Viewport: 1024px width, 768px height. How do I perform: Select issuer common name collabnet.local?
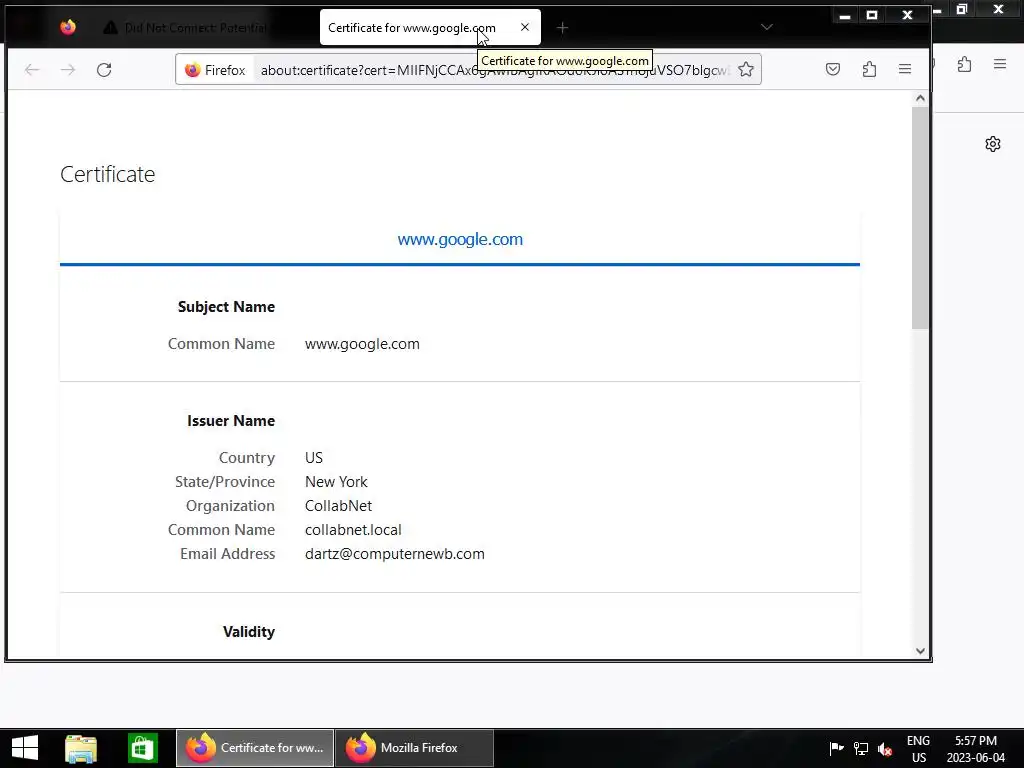353,530
